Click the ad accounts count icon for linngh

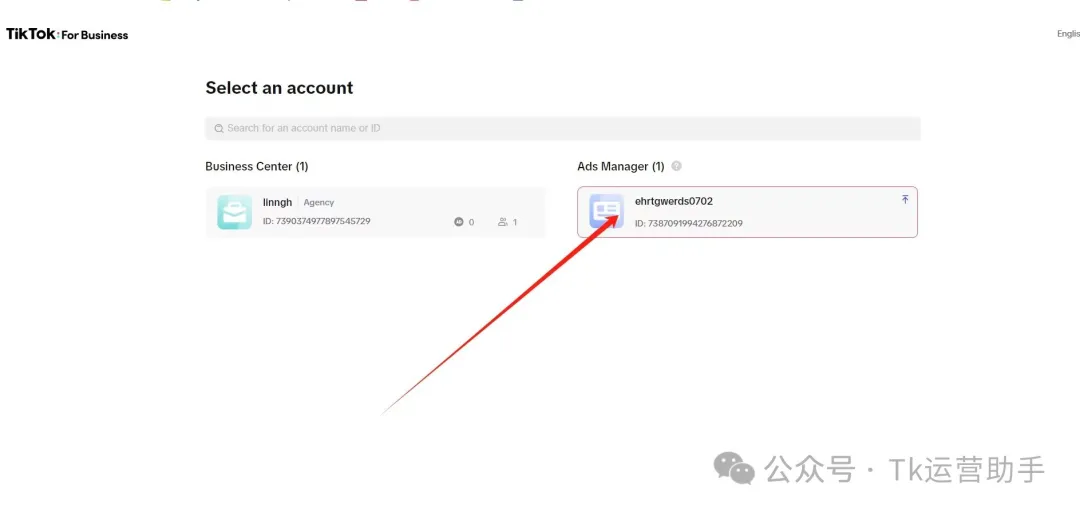(x=459, y=222)
